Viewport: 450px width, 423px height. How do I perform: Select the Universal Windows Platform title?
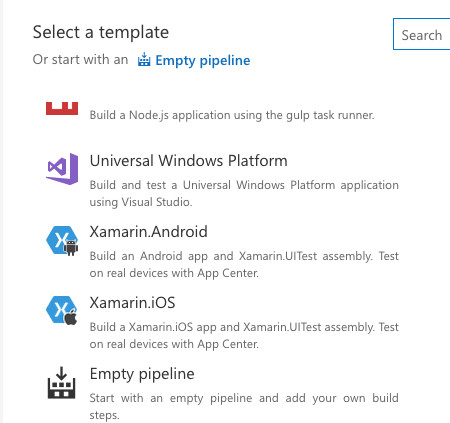(x=189, y=161)
